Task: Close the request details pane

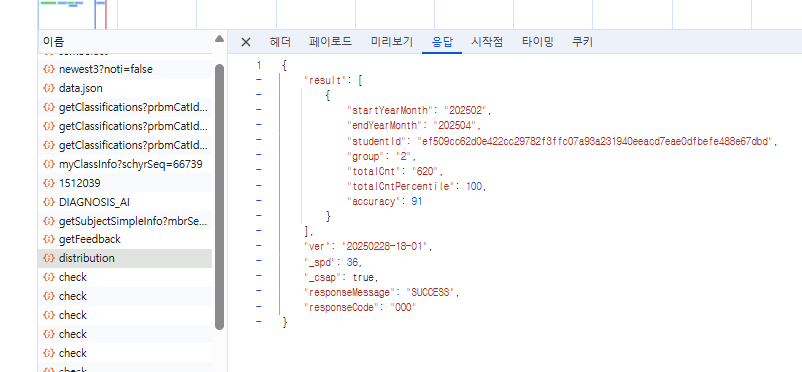Action: pos(246,42)
